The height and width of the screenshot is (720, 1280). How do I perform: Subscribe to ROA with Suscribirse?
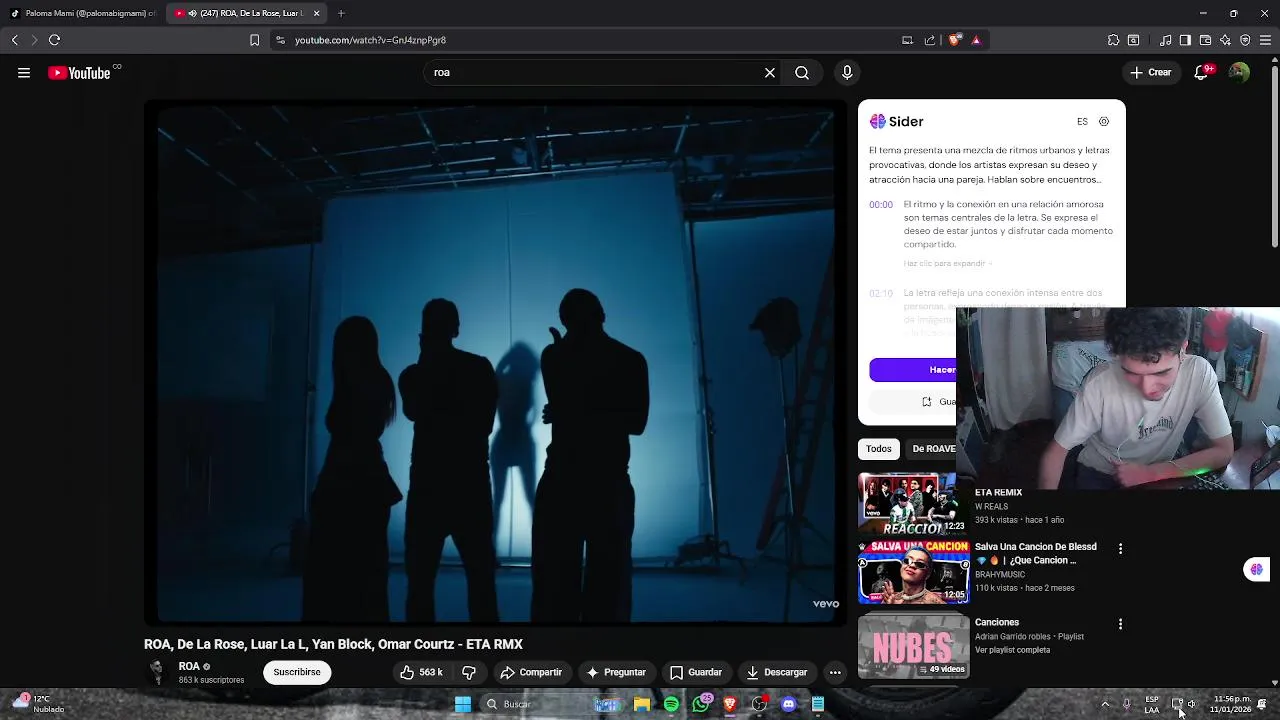pyautogui.click(x=297, y=672)
